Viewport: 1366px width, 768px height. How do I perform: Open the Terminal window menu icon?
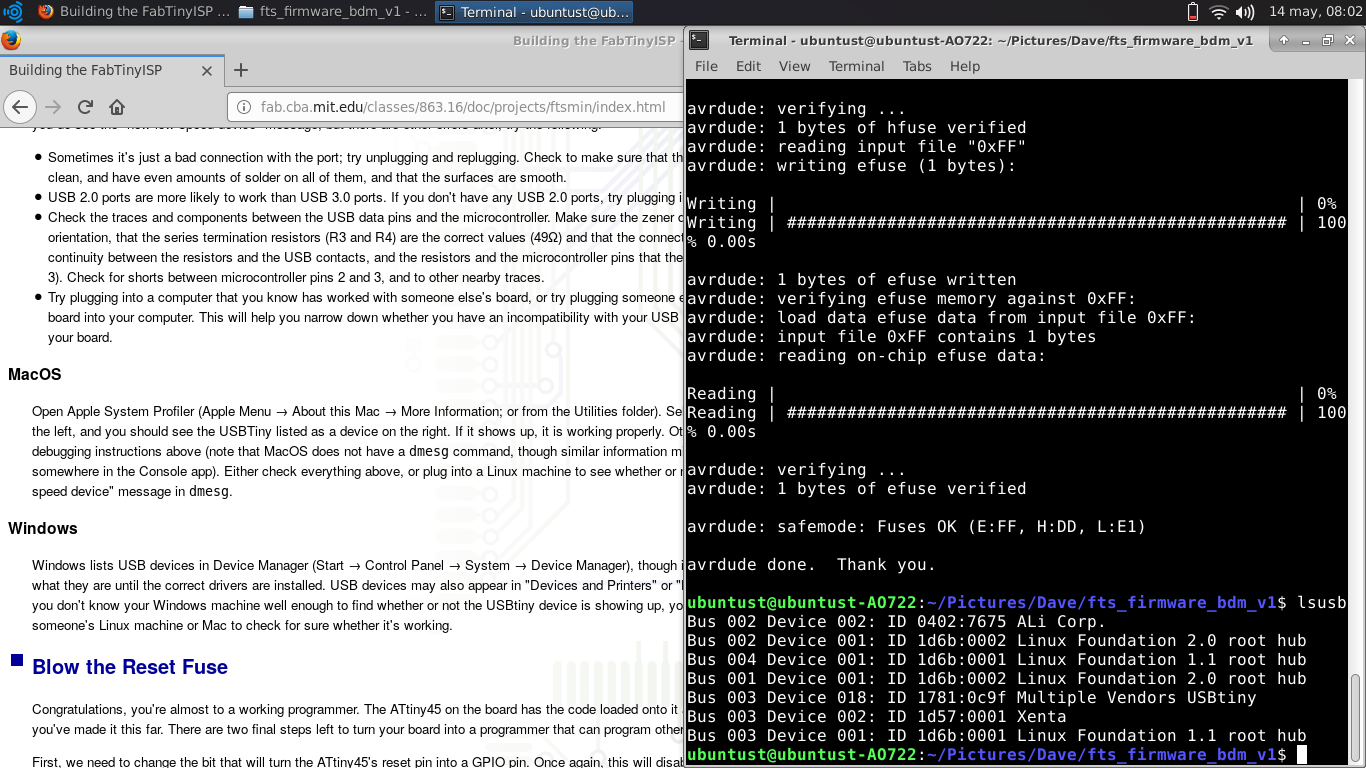tap(699, 40)
